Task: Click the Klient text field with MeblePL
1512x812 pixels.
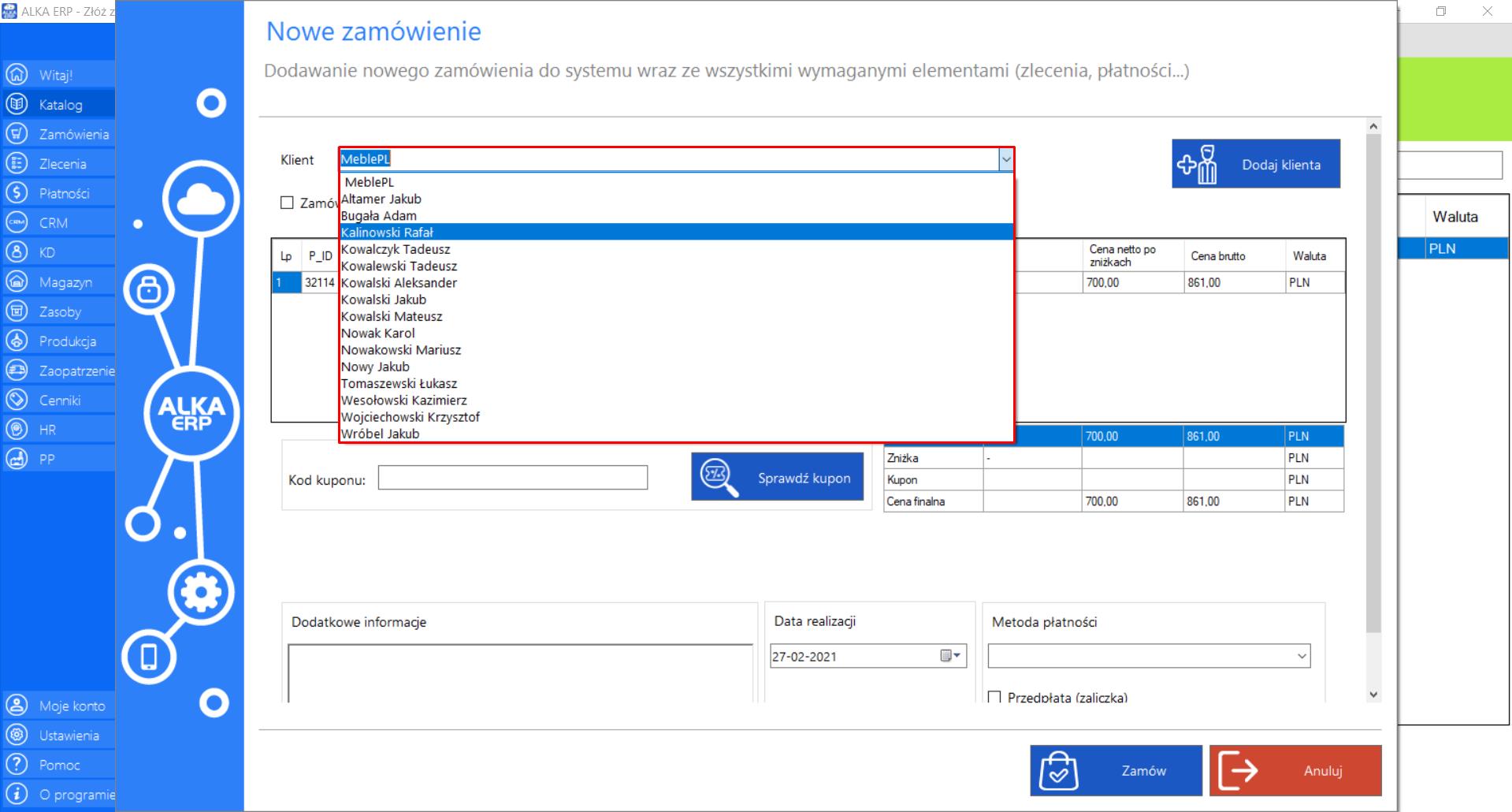Action: click(669, 159)
